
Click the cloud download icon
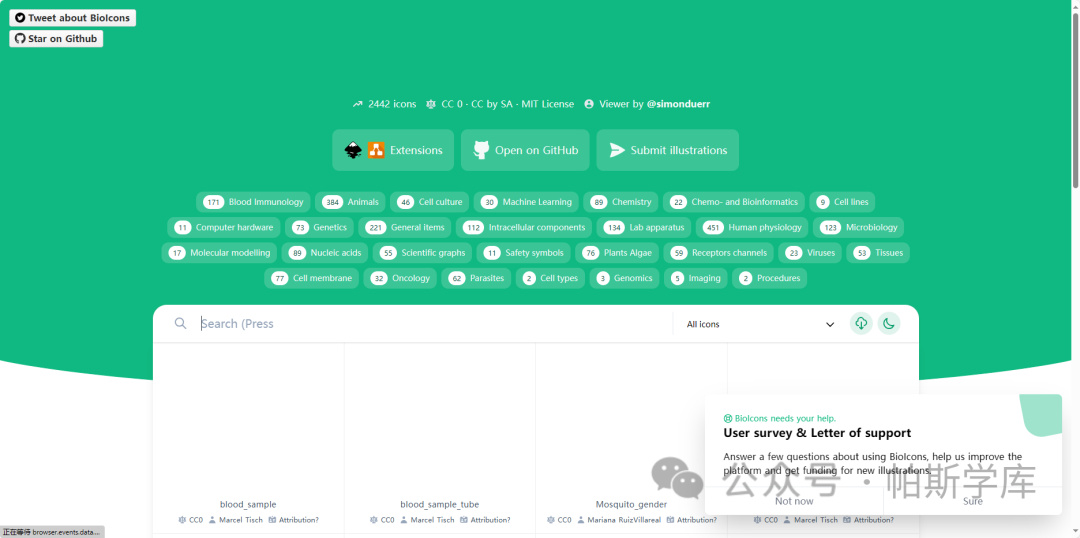(x=861, y=323)
